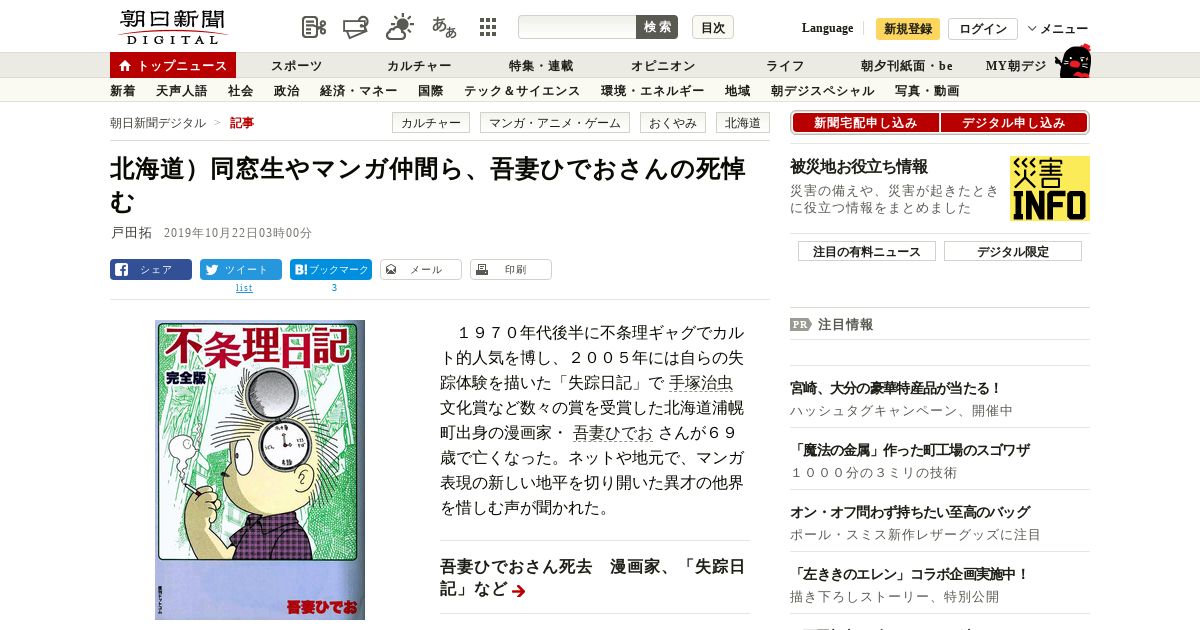Select the スポーツ tab
This screenshot has height=630, width=1200.
coord(297,66)
